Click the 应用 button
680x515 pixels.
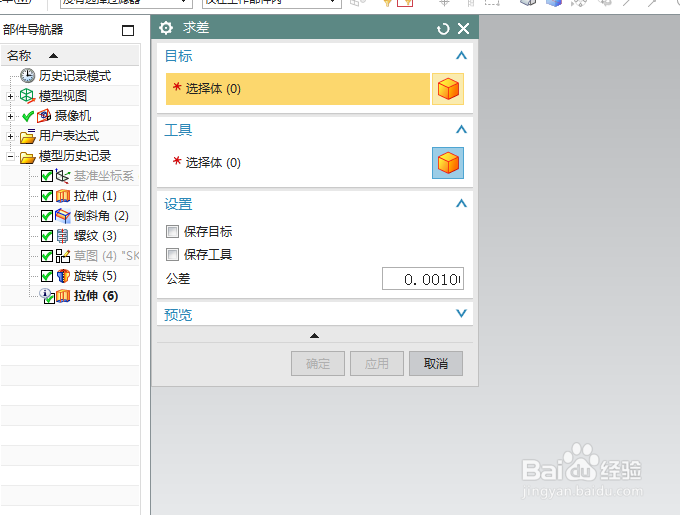pyautogui.click(x=377, y=363)
